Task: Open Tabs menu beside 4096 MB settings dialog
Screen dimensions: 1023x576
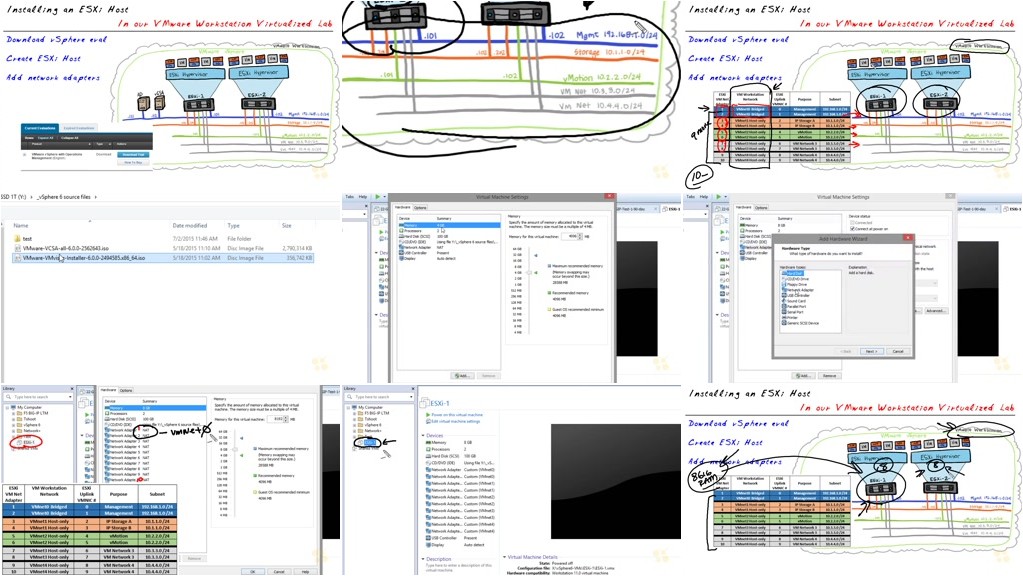Action: point(349,196)
